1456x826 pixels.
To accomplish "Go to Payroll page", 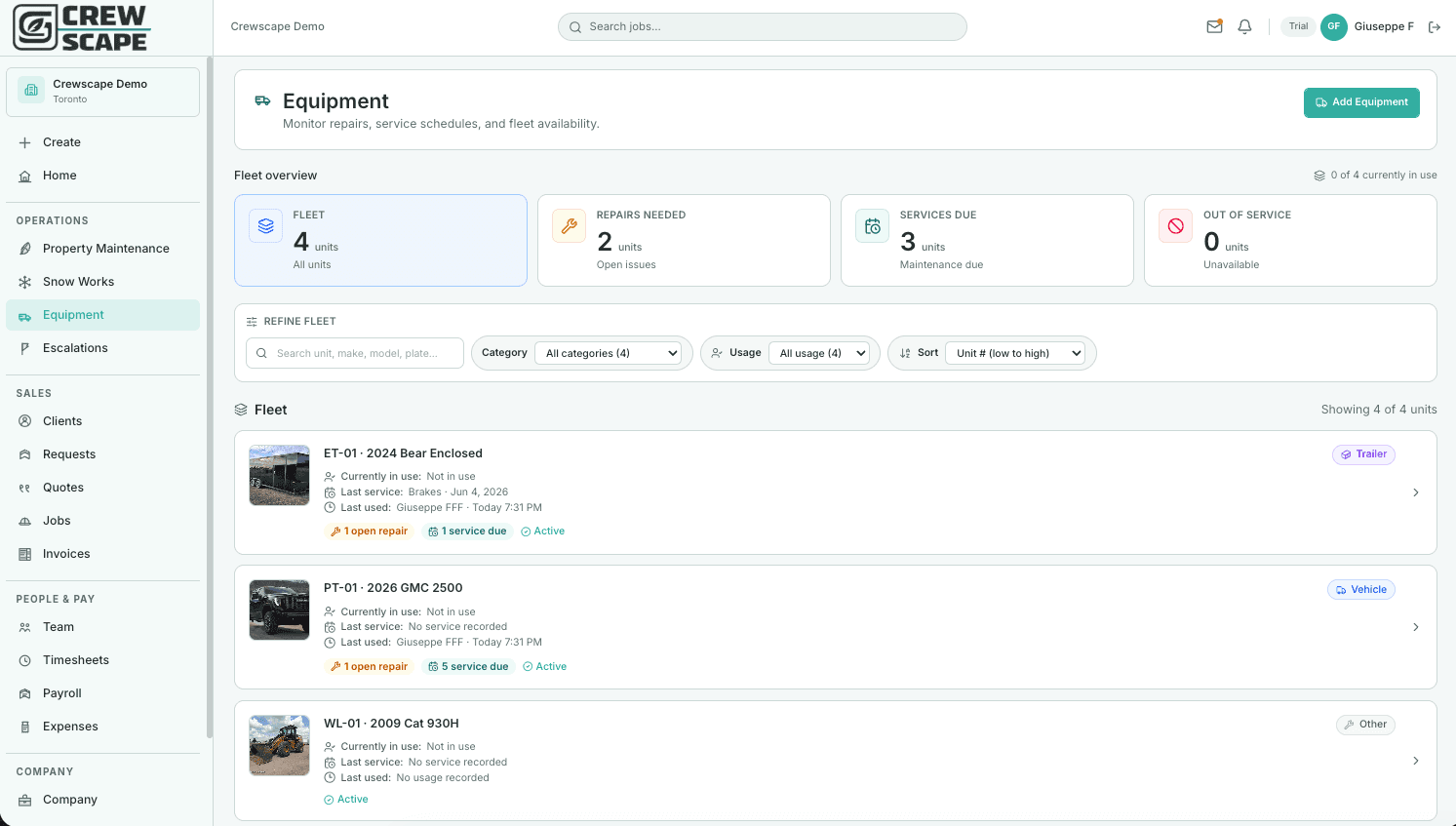I will click(102, 693).
